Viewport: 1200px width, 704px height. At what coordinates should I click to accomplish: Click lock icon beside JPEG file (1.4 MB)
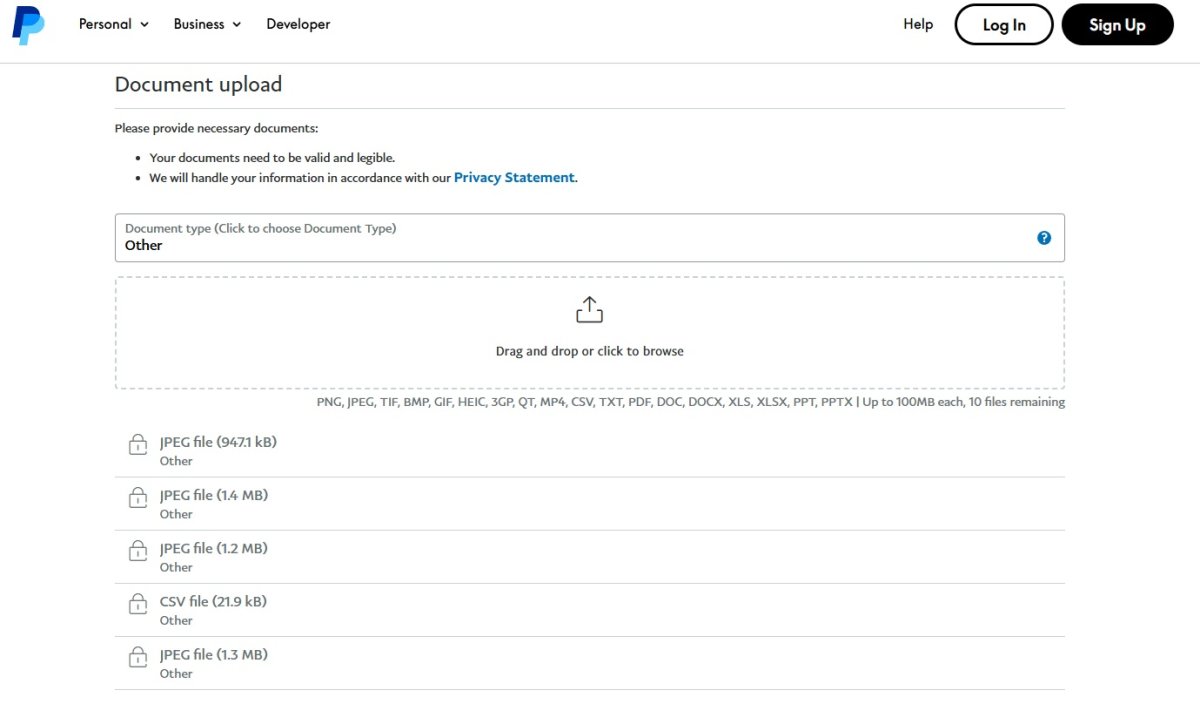tap(138, 498)
